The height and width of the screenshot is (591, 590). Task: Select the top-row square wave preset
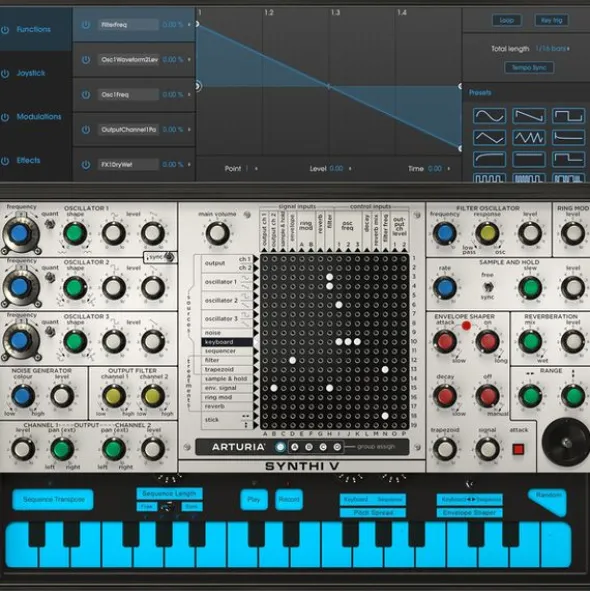(x=568, y=116)
